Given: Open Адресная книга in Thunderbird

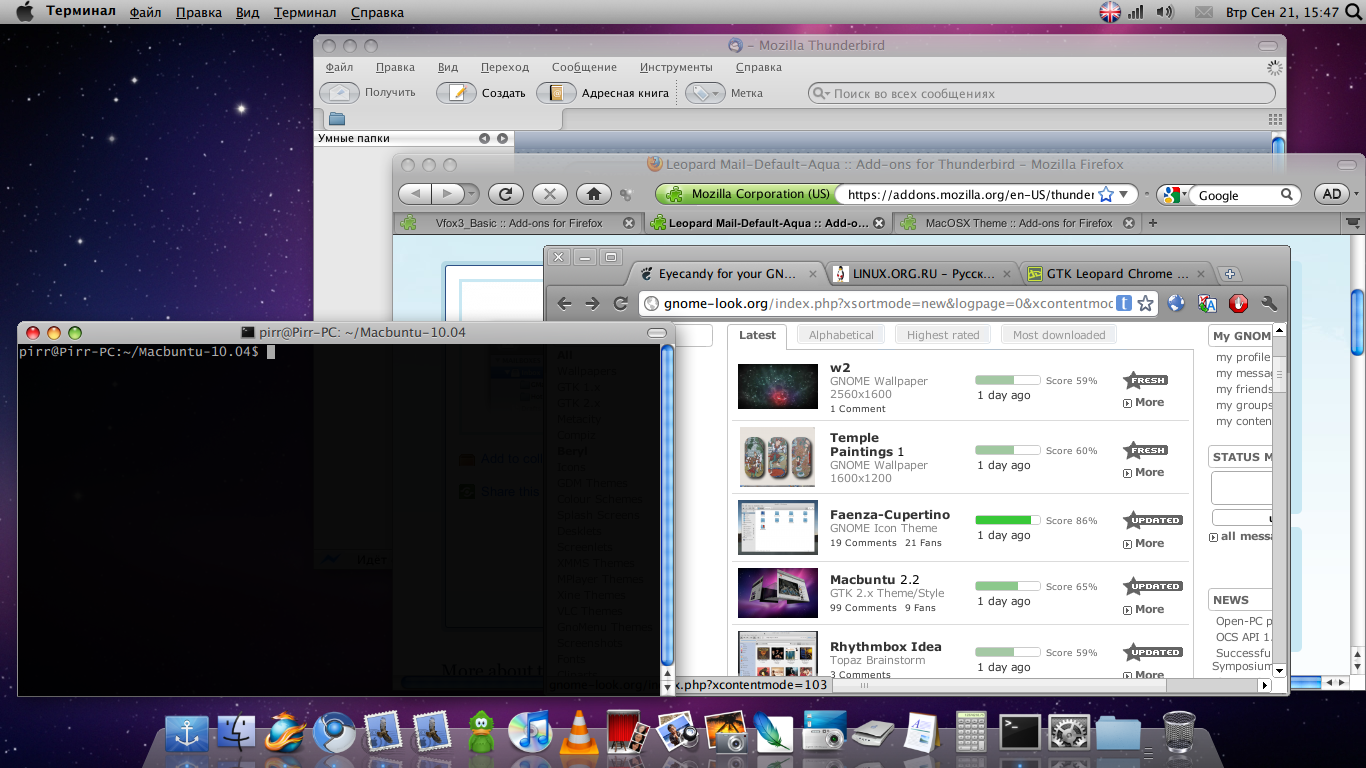Looking at the screenshot, I should [x=603, y=93].
